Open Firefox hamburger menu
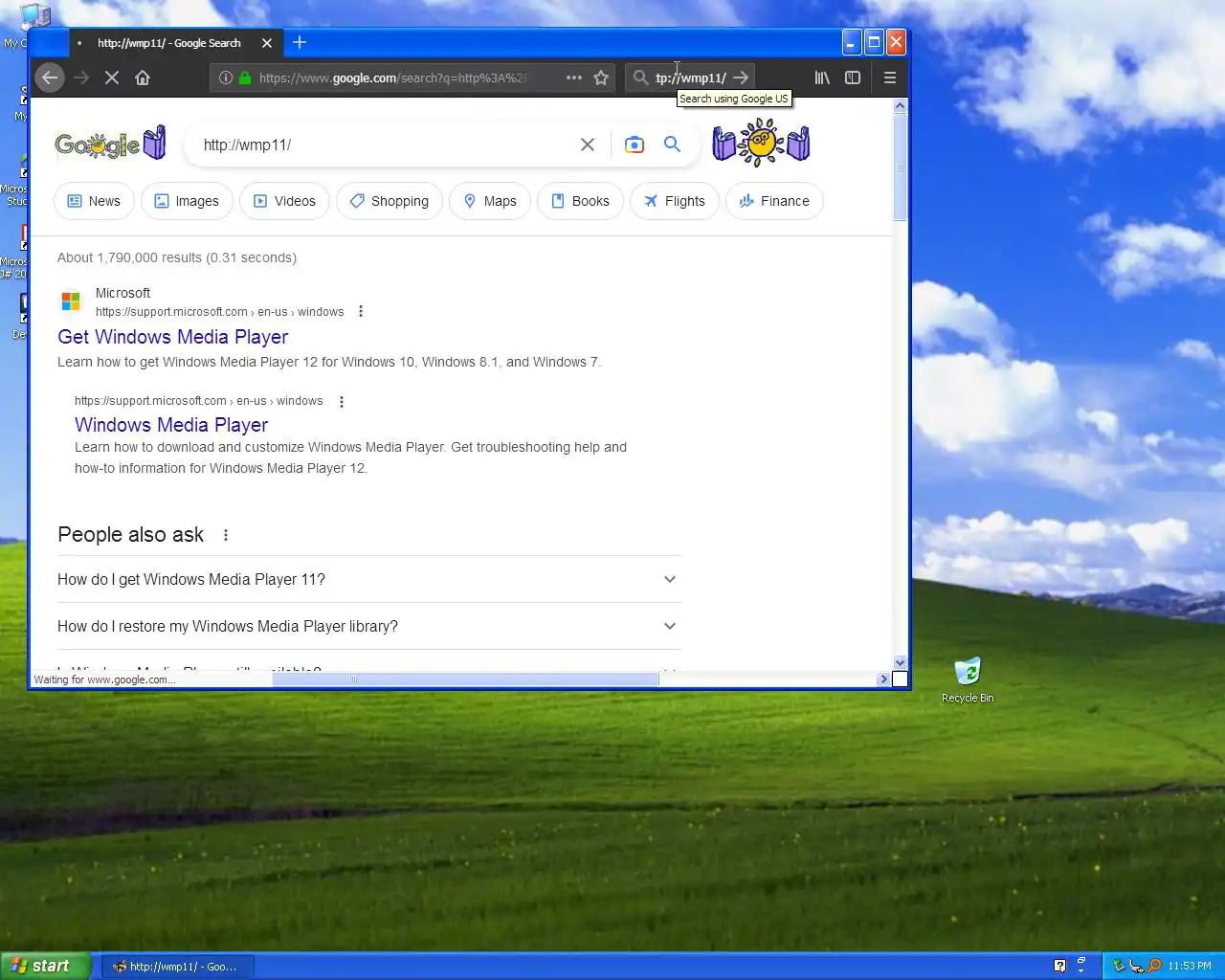Viewport: 1225px width, 980px height. 890,78
